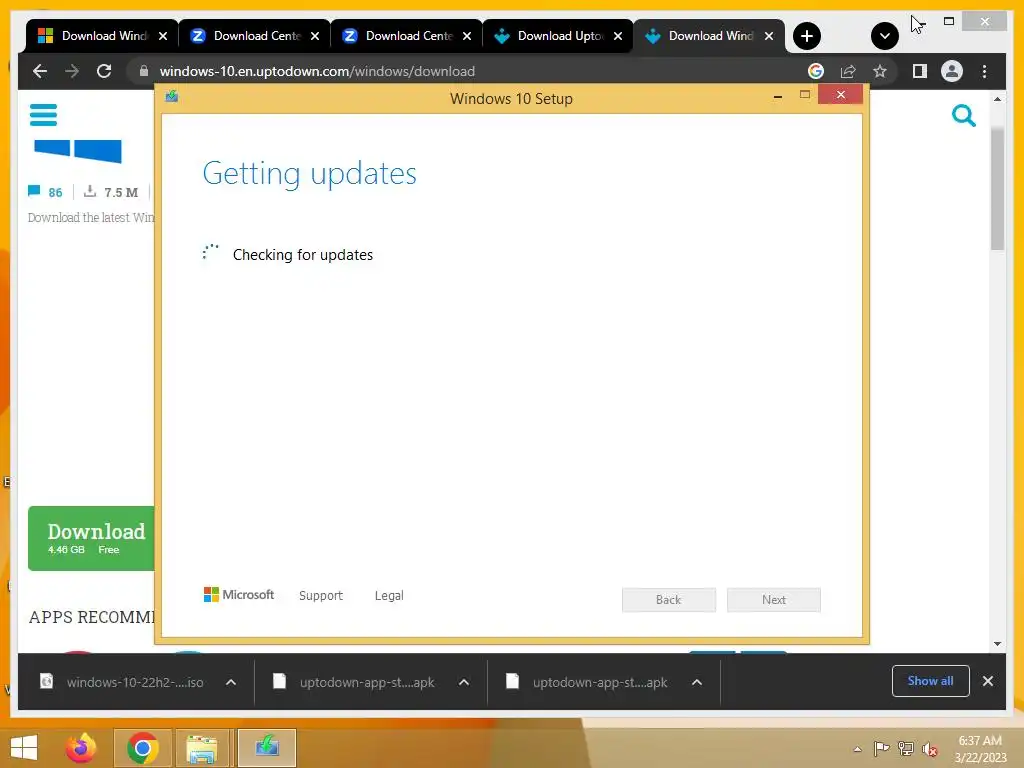This screenshot has height=768, width=1024.
Task: Launch Firefox from the taskbar
Action: click(81, 748)
